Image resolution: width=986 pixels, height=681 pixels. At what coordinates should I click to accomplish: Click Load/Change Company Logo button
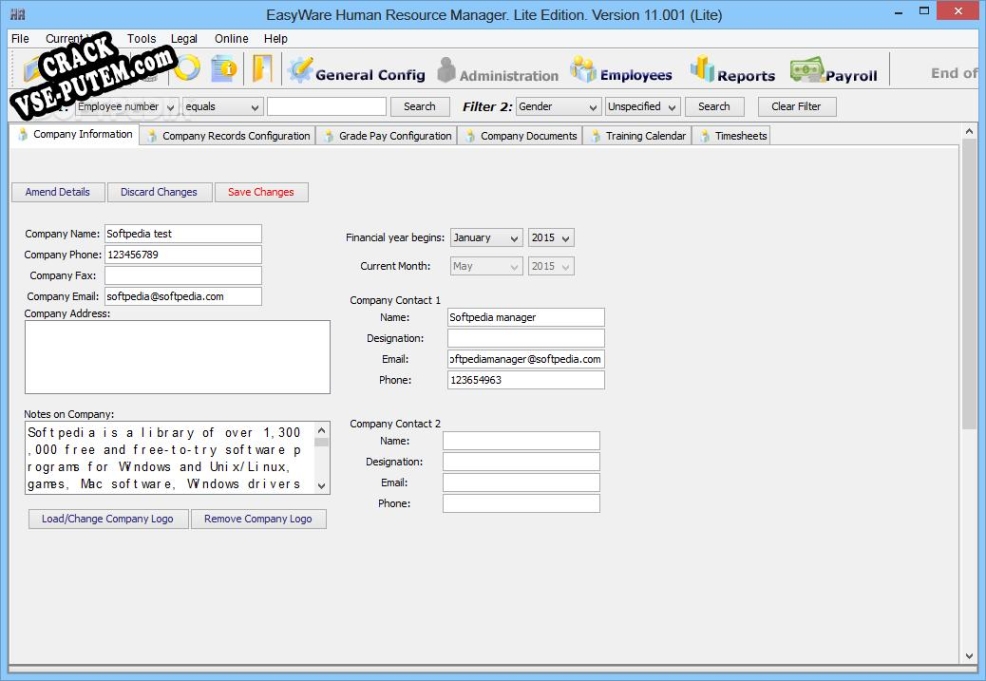(x=108, y=519)
